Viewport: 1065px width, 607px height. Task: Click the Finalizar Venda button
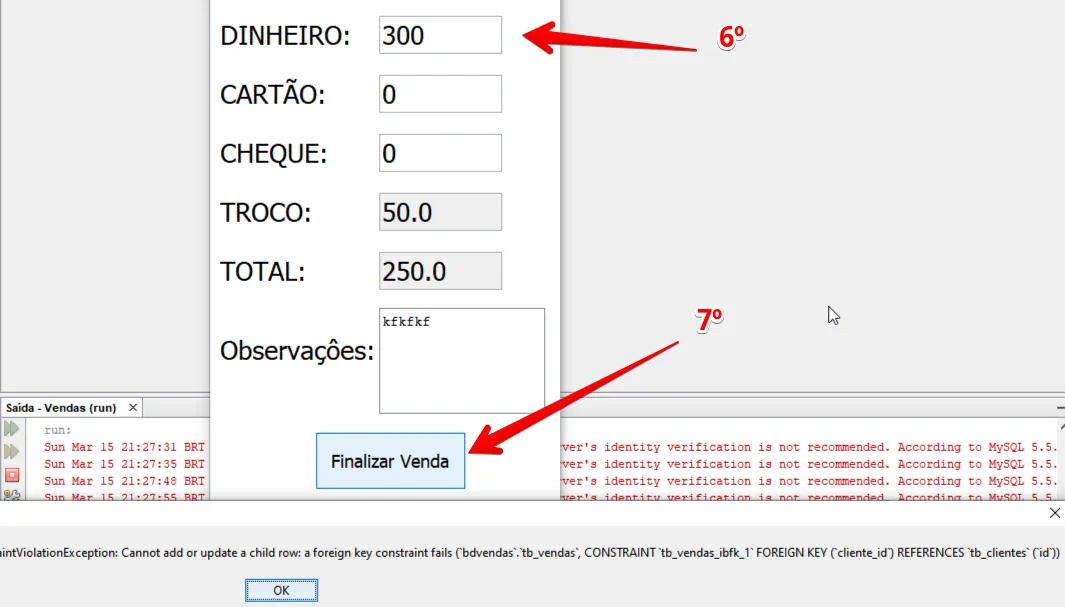click(x=391, y=461)
